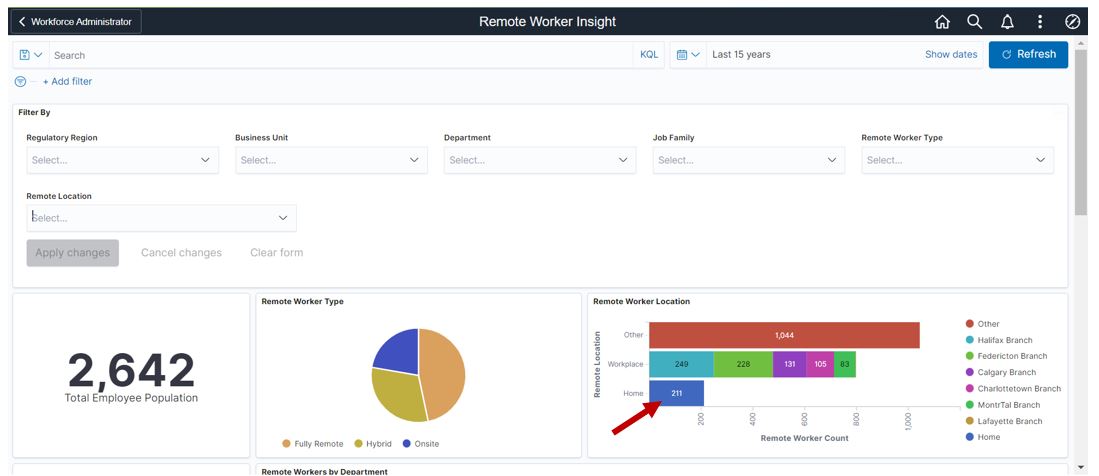The width and height of the screenshot is (1099, 476).
Task: Click the Halifax bar segment 249
Action: coord(681,365)
